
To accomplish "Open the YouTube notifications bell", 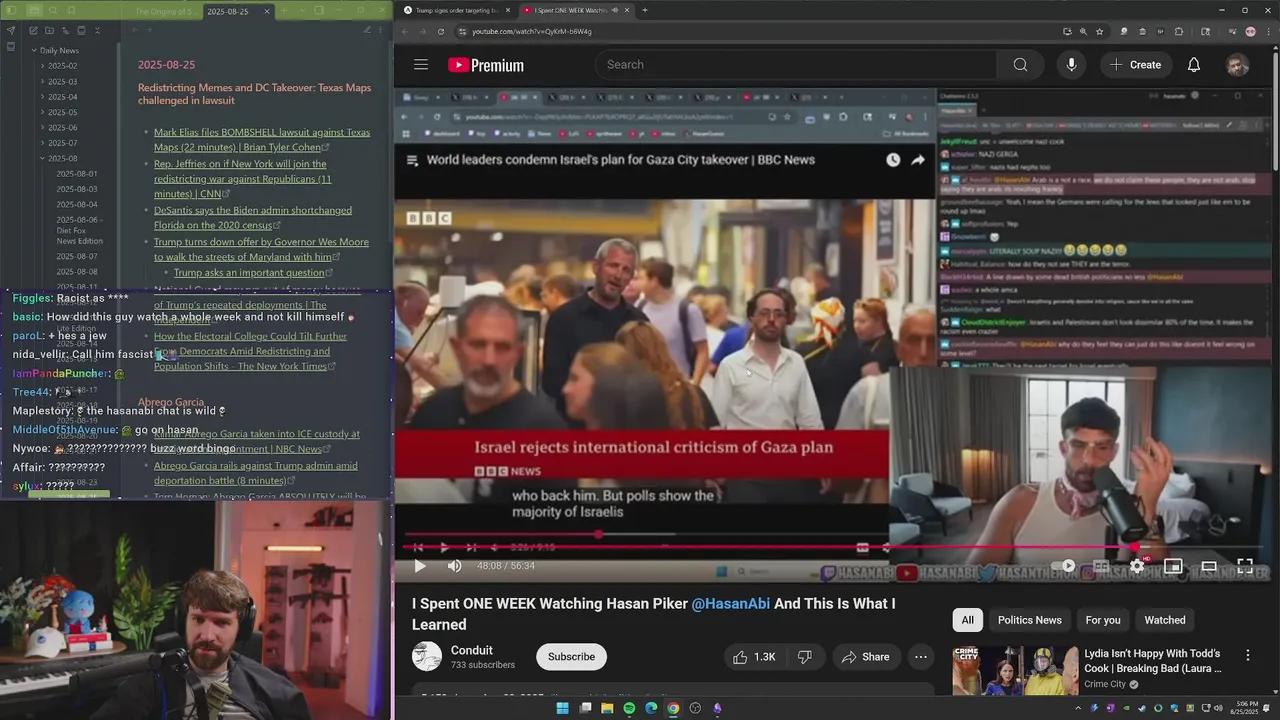I will point(1194,65).
